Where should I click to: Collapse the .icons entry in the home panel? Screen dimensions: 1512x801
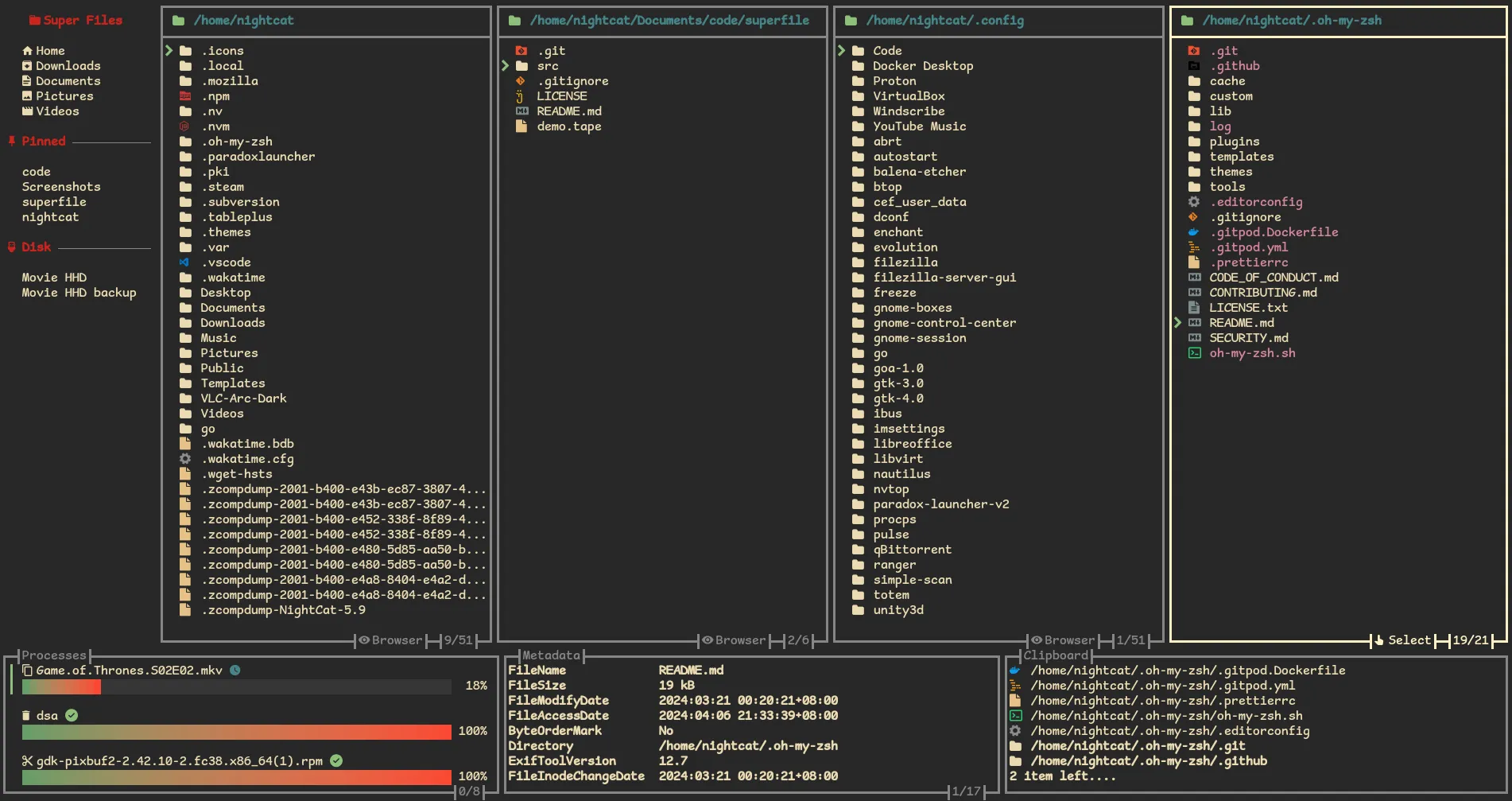pos(169,50)
